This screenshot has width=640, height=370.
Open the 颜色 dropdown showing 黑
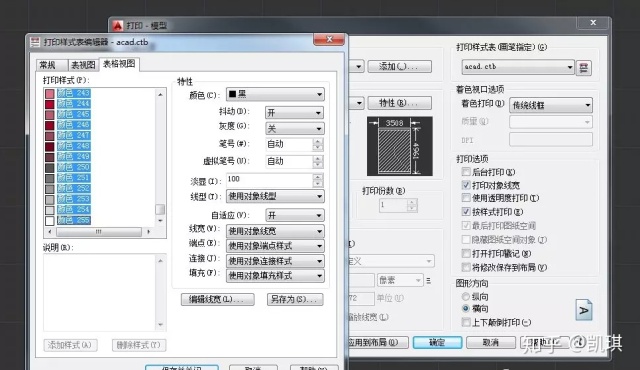pos(276,94)
